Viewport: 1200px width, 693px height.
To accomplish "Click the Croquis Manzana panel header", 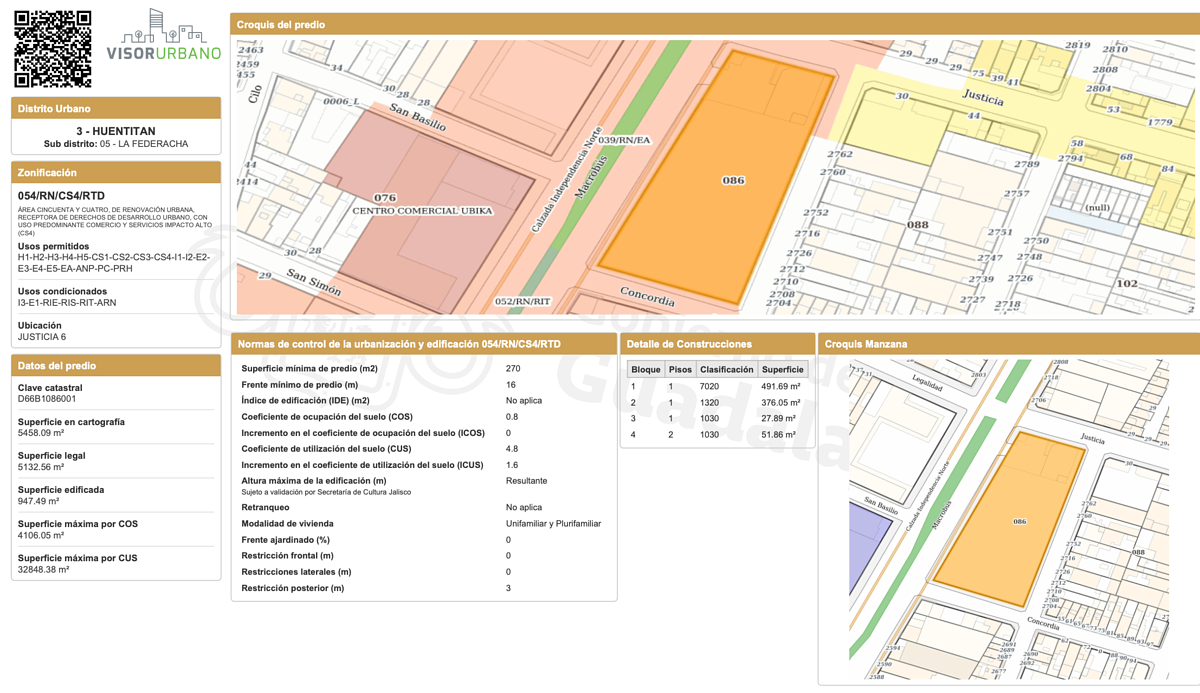I will click(x=1008, y=344).
